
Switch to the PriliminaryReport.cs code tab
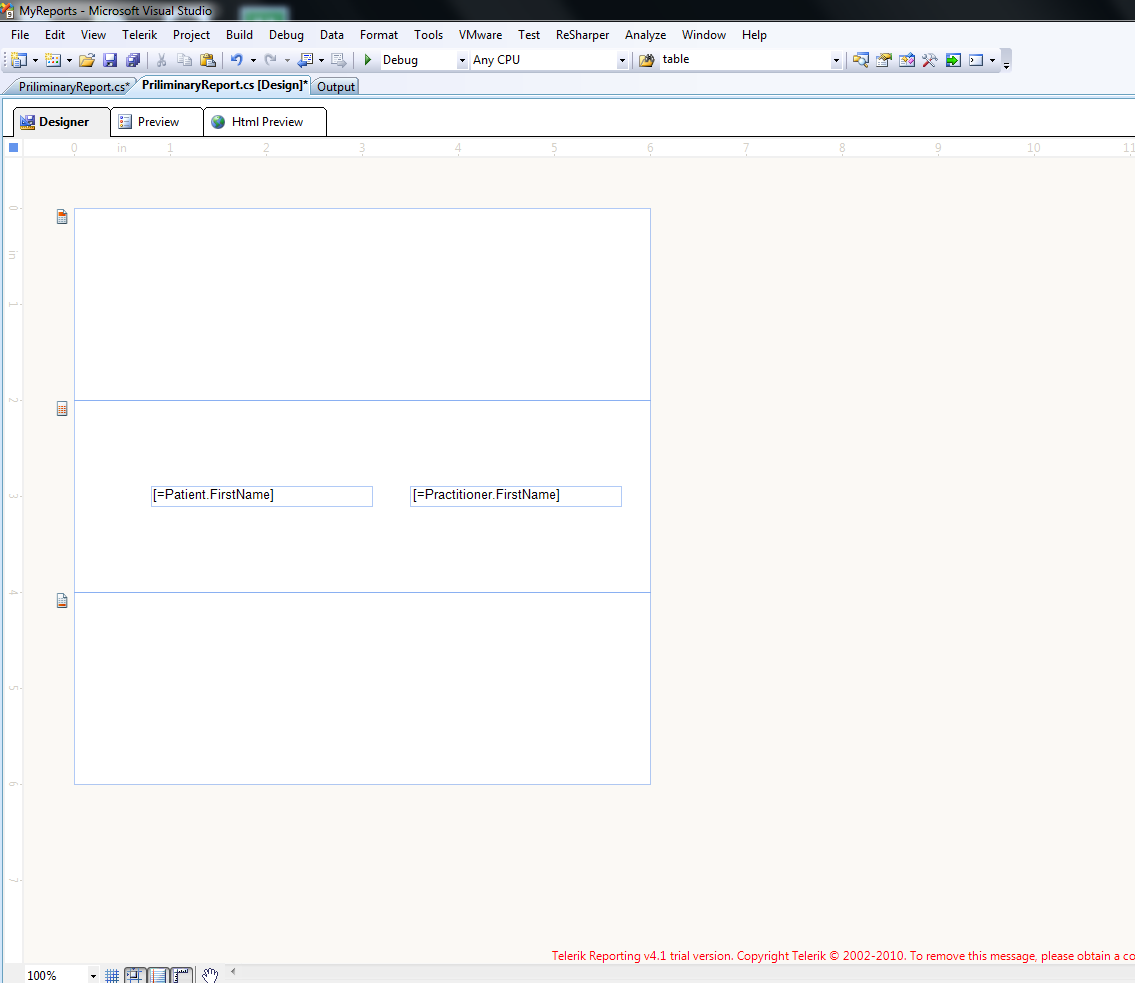click(73, 87)
